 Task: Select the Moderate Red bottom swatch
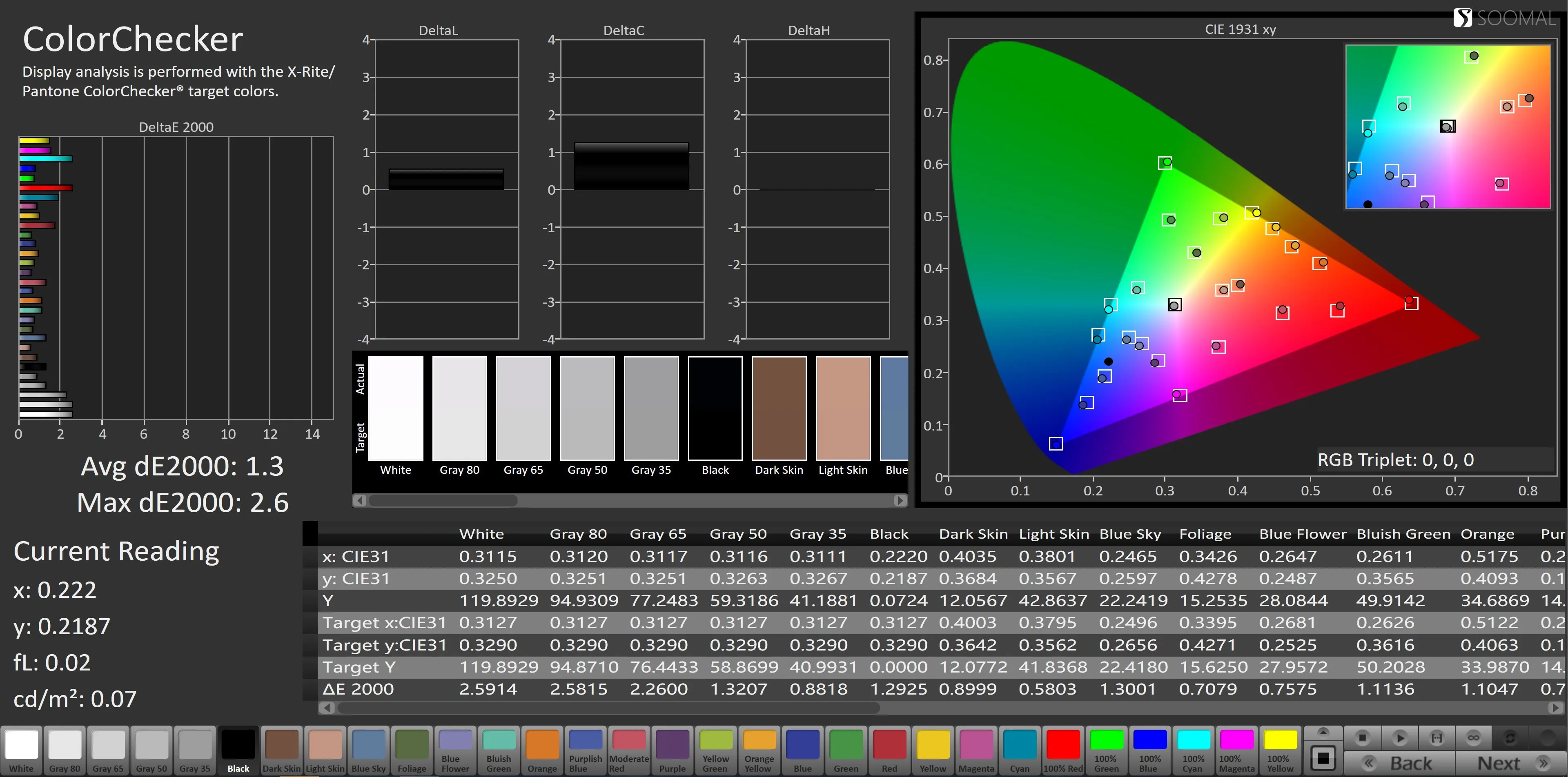pos(629,750)
